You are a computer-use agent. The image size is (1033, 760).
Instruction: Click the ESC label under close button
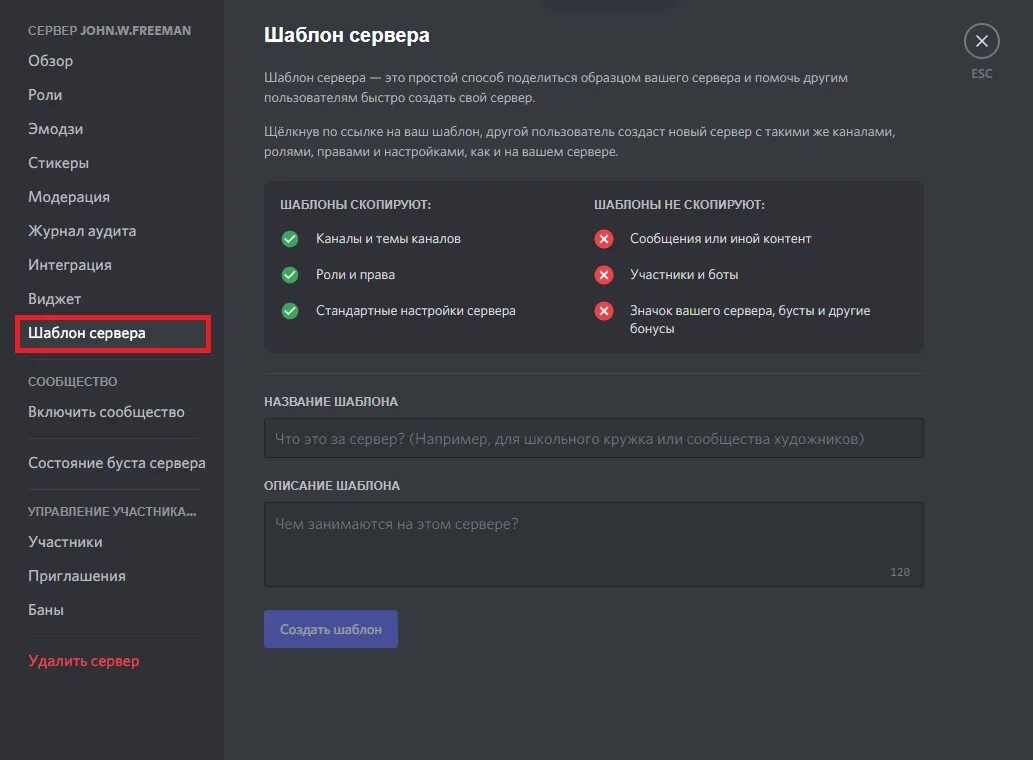(x=982, y=74)
